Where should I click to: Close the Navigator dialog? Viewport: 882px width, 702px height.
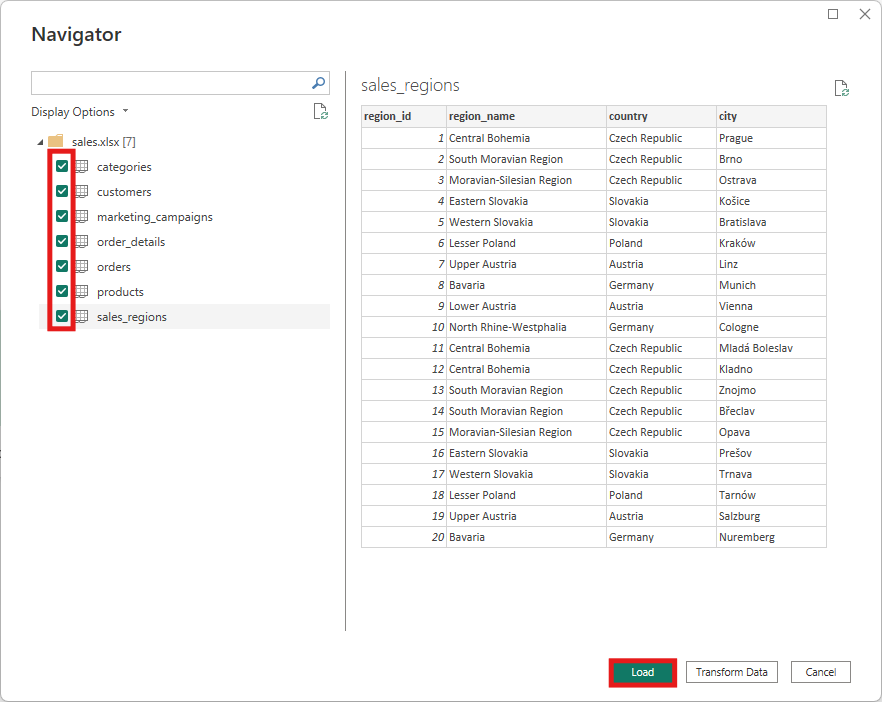coord(865,14)
